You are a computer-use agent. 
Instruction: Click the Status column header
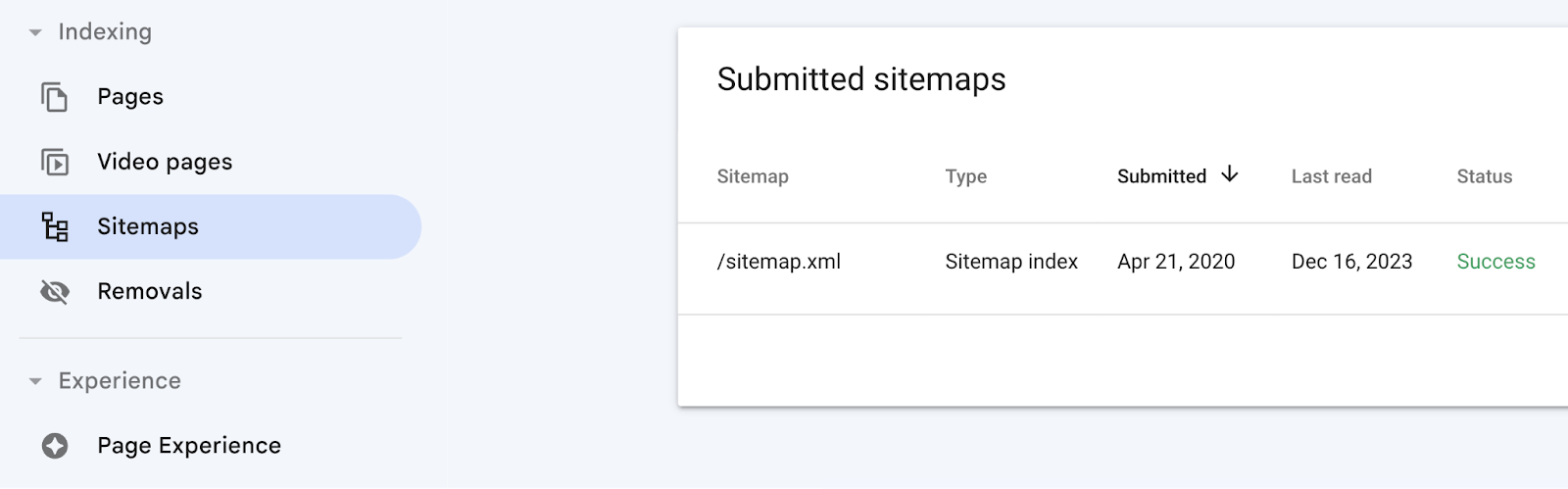click(x=1484, y=176)
